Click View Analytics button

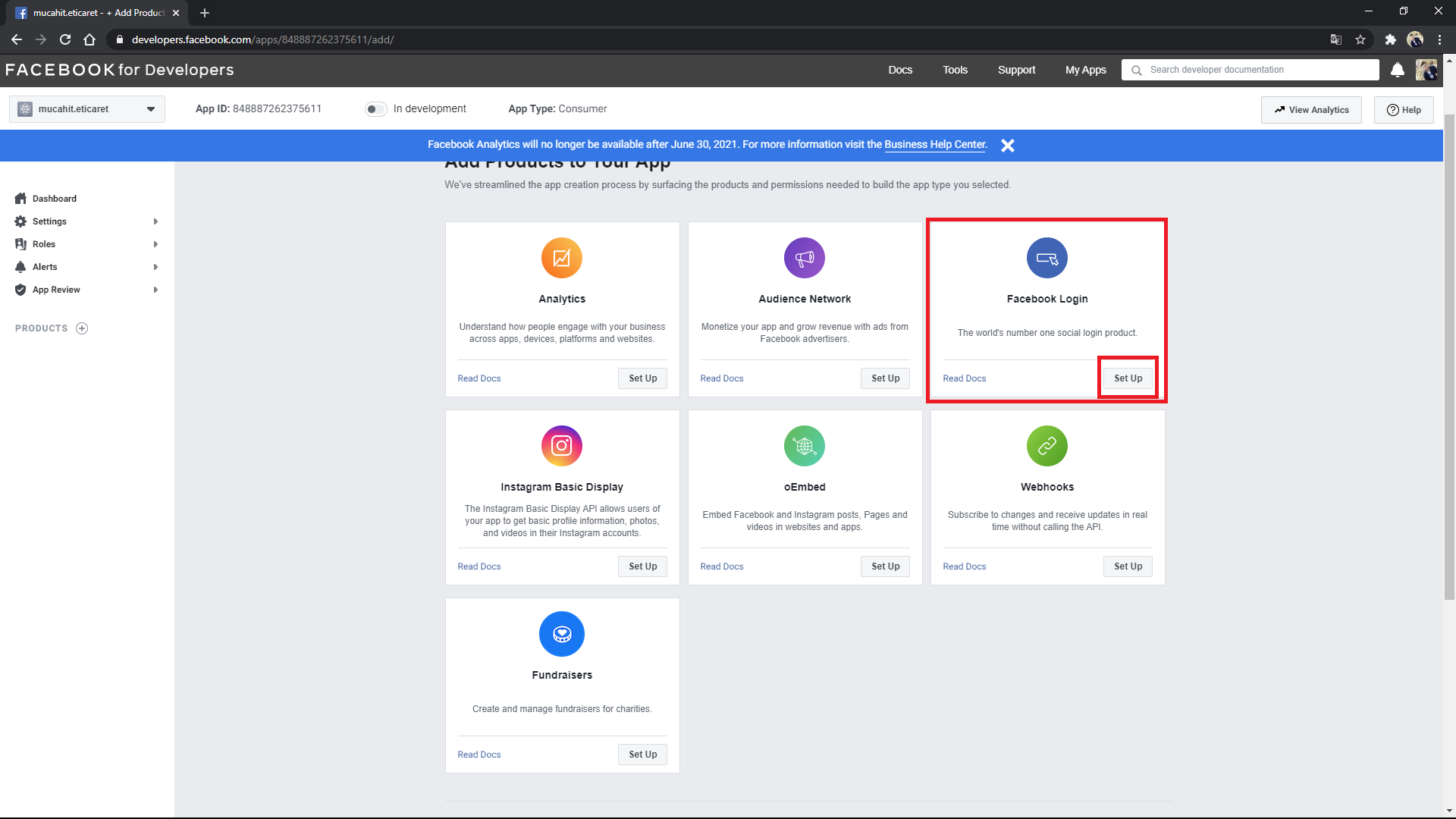pos(1311,110)
